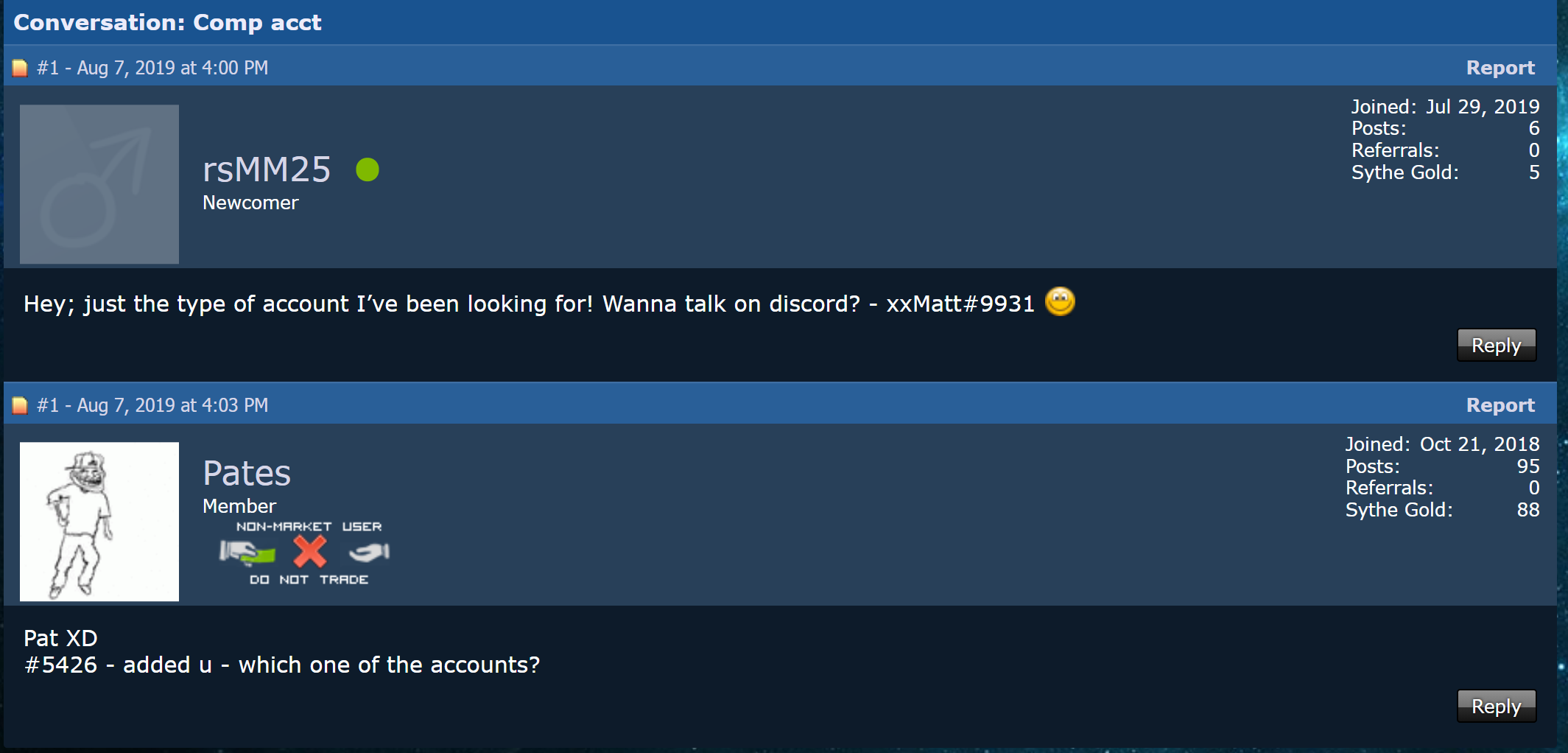
Task: Click the Aug 7, 2019 4:03 PM post permalink
Action: click(152, 405)
